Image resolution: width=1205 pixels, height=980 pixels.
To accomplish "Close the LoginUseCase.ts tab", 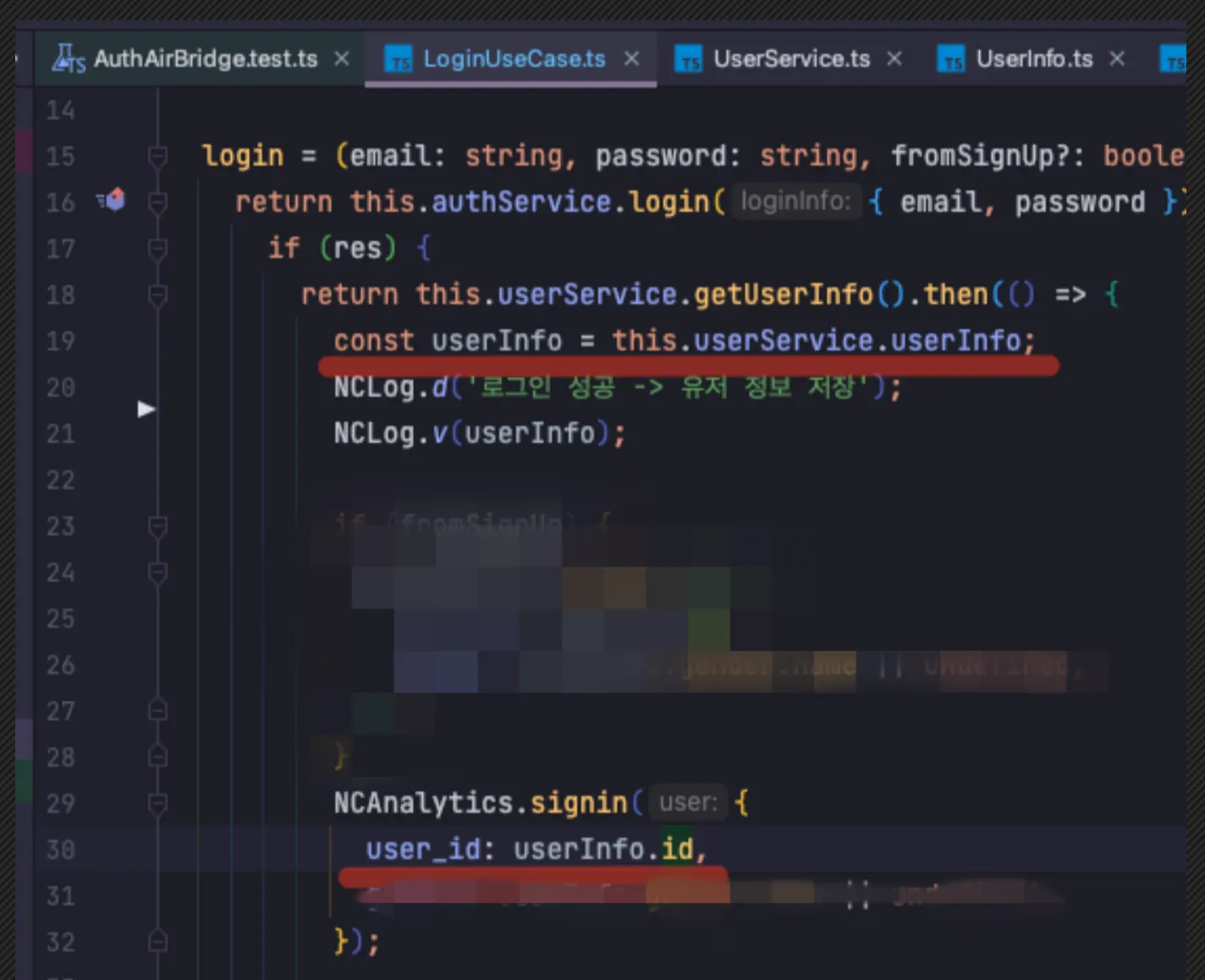I will pos(631,58).
